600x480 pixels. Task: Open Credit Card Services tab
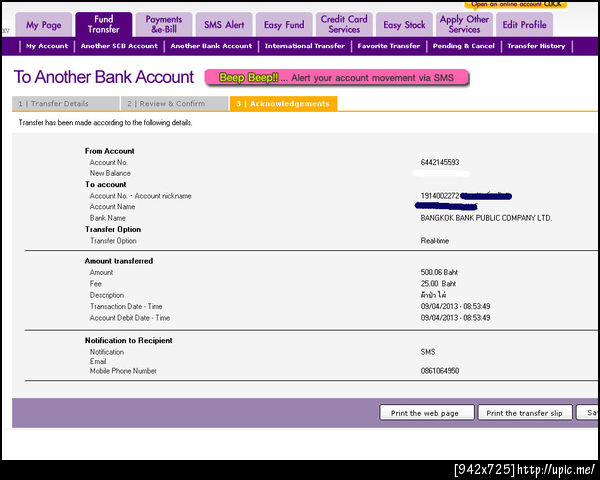(344, 24)
